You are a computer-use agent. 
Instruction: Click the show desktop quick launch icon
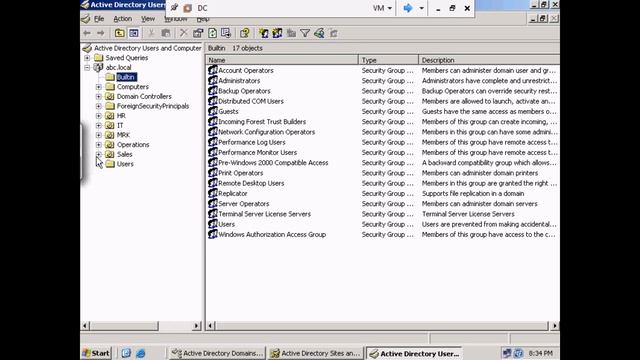click(126, 353)
